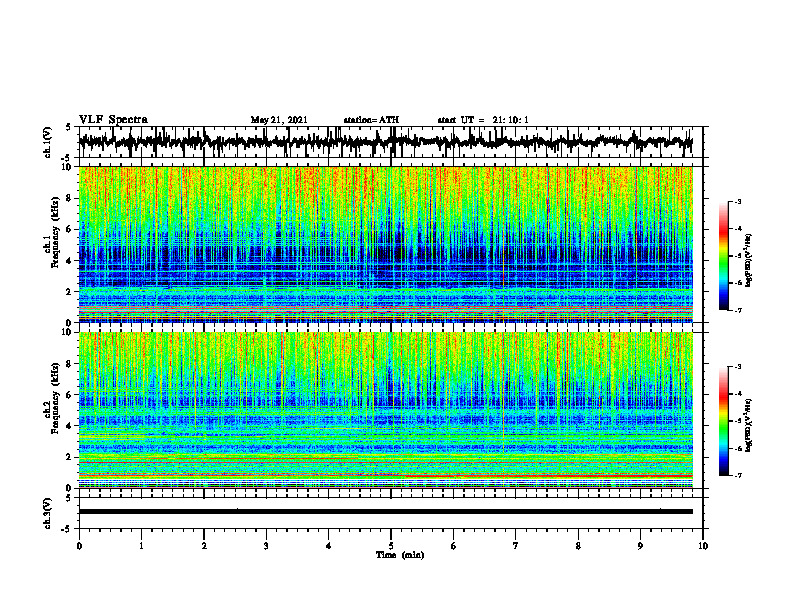Click time axis tick label '0'
This screenshot has height=612, width=792.
79,546
